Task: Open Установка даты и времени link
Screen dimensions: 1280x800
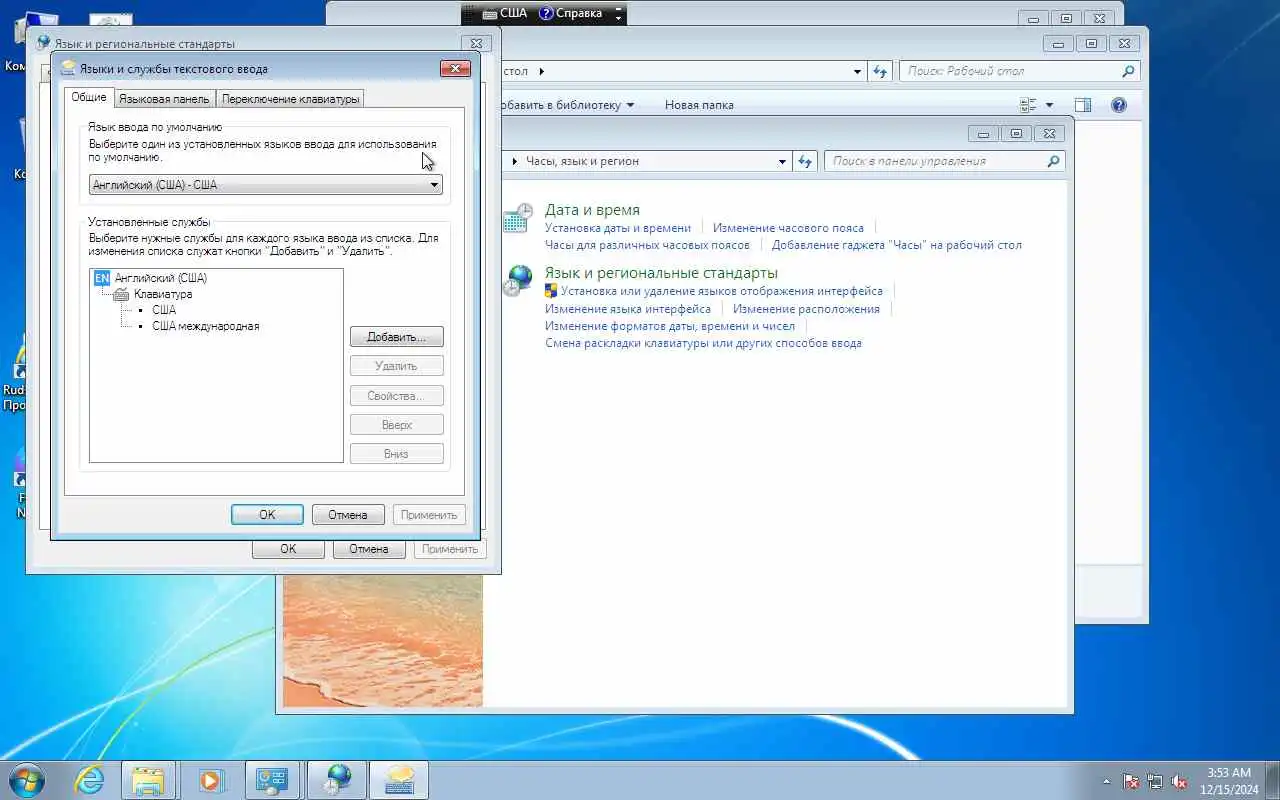Action: coord(618,228)
